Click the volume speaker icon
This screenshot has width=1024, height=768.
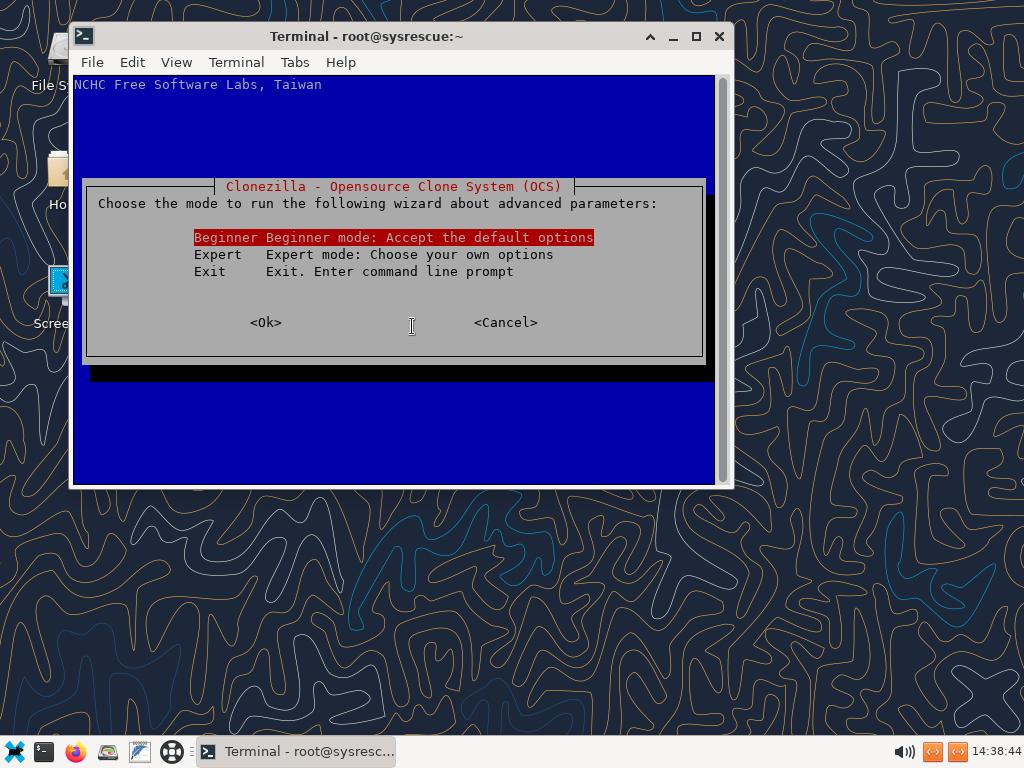[904, 751]
